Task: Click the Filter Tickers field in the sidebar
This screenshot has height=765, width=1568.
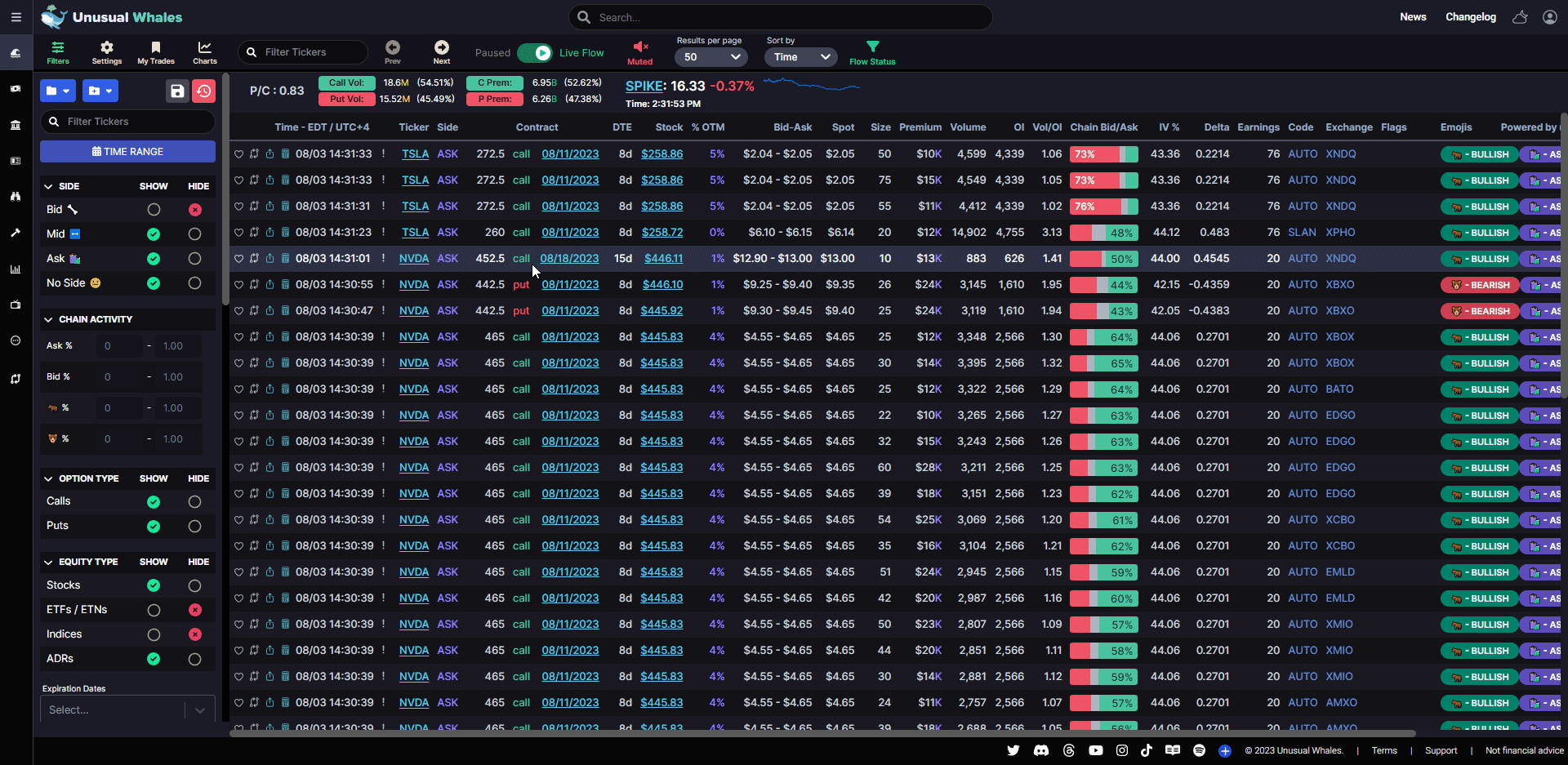Action: 128,122
